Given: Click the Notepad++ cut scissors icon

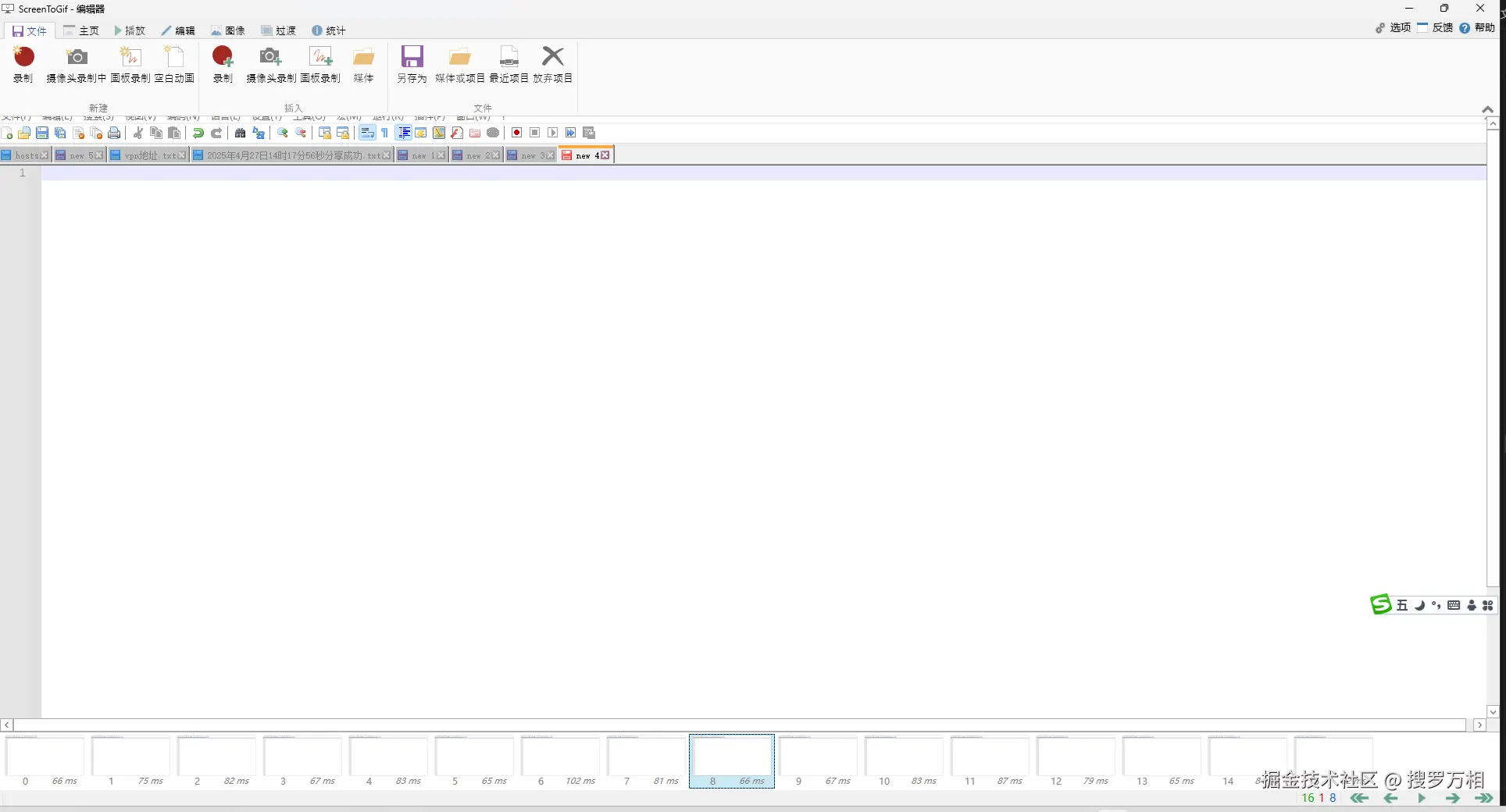Looking at the screenshot, I should (x=138, y=133).
